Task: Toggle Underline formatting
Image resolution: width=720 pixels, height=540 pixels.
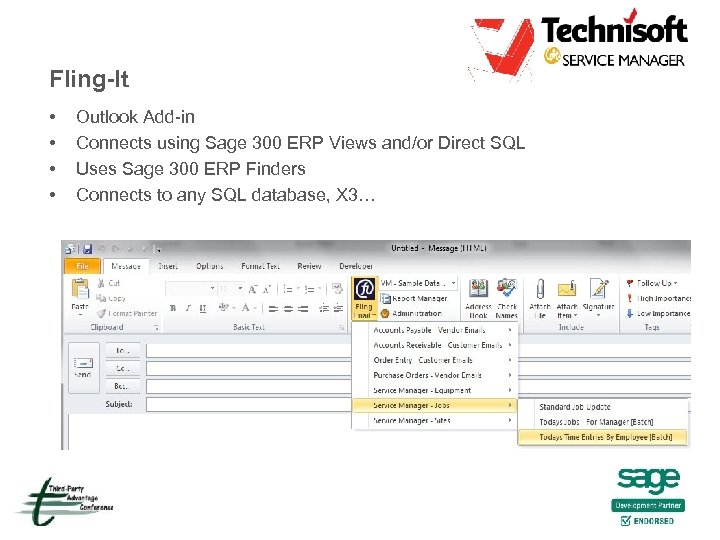Action: [202, 308]
